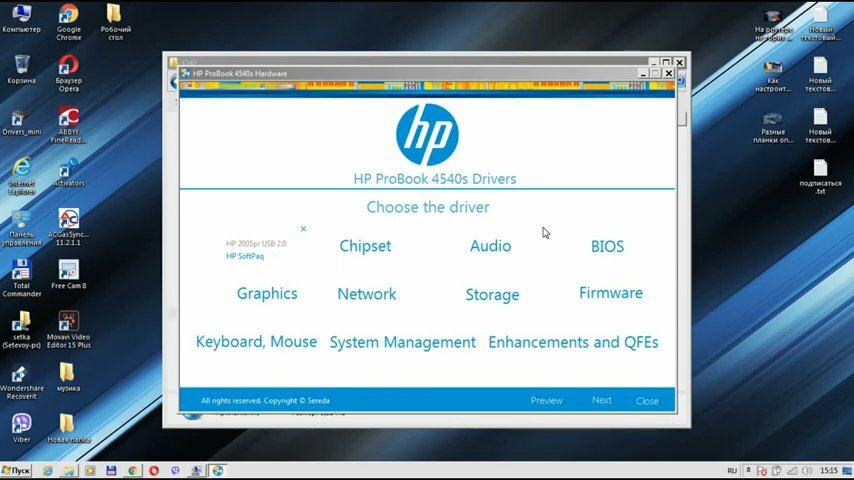Image resolution: width=854 pixels, height=480 pixels.
Task: Click the background window's vertical scrollbar
Action: click(683, 118)
